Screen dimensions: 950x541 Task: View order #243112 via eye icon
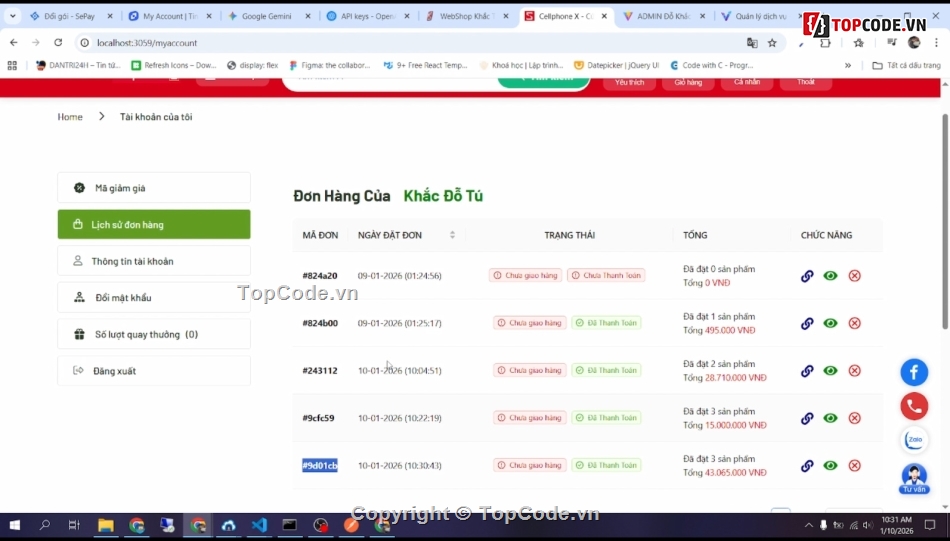pyautogui.click(x=831, y=371)
